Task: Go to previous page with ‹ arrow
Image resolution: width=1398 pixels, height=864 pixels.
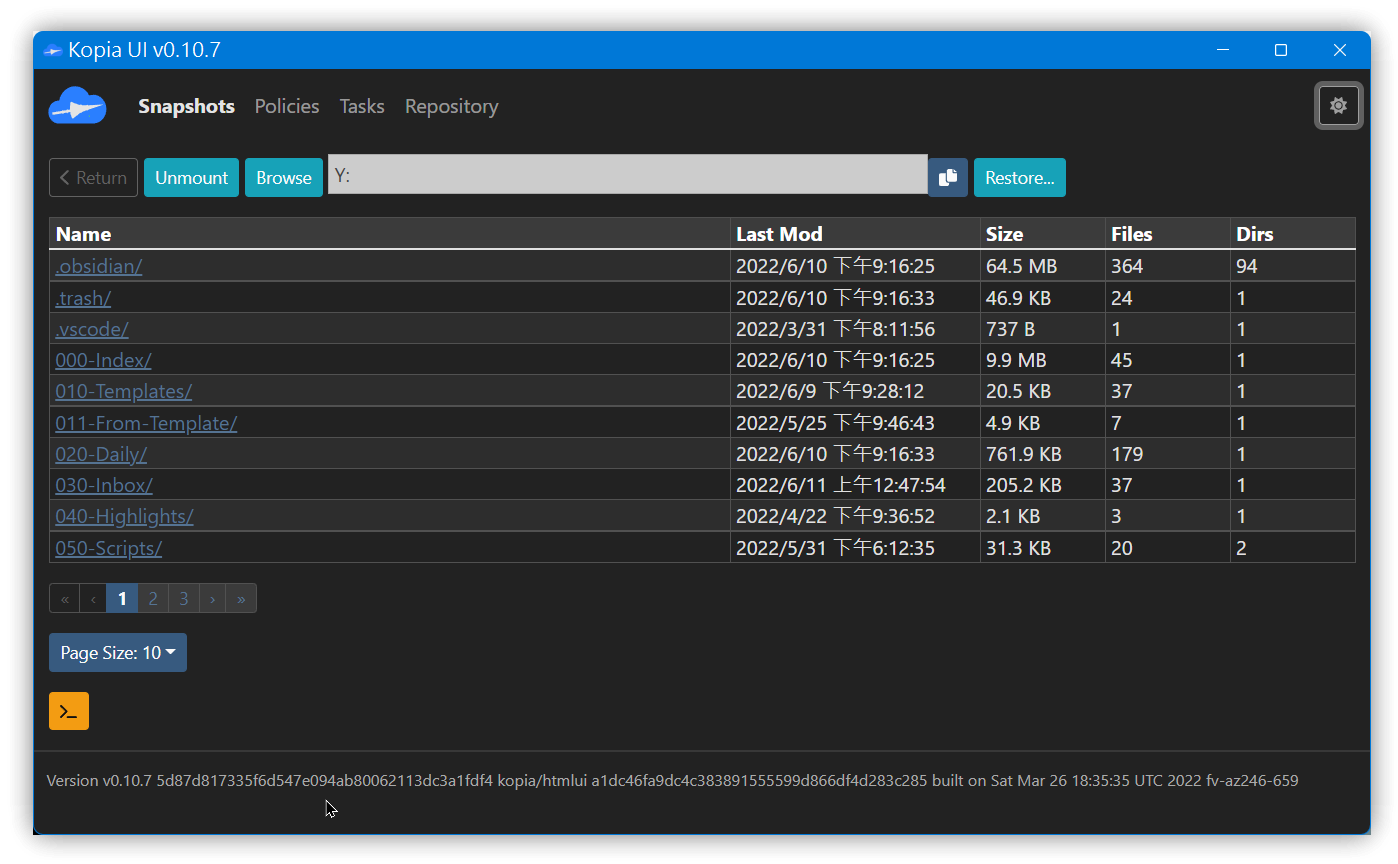Action: tap(93, 598)
